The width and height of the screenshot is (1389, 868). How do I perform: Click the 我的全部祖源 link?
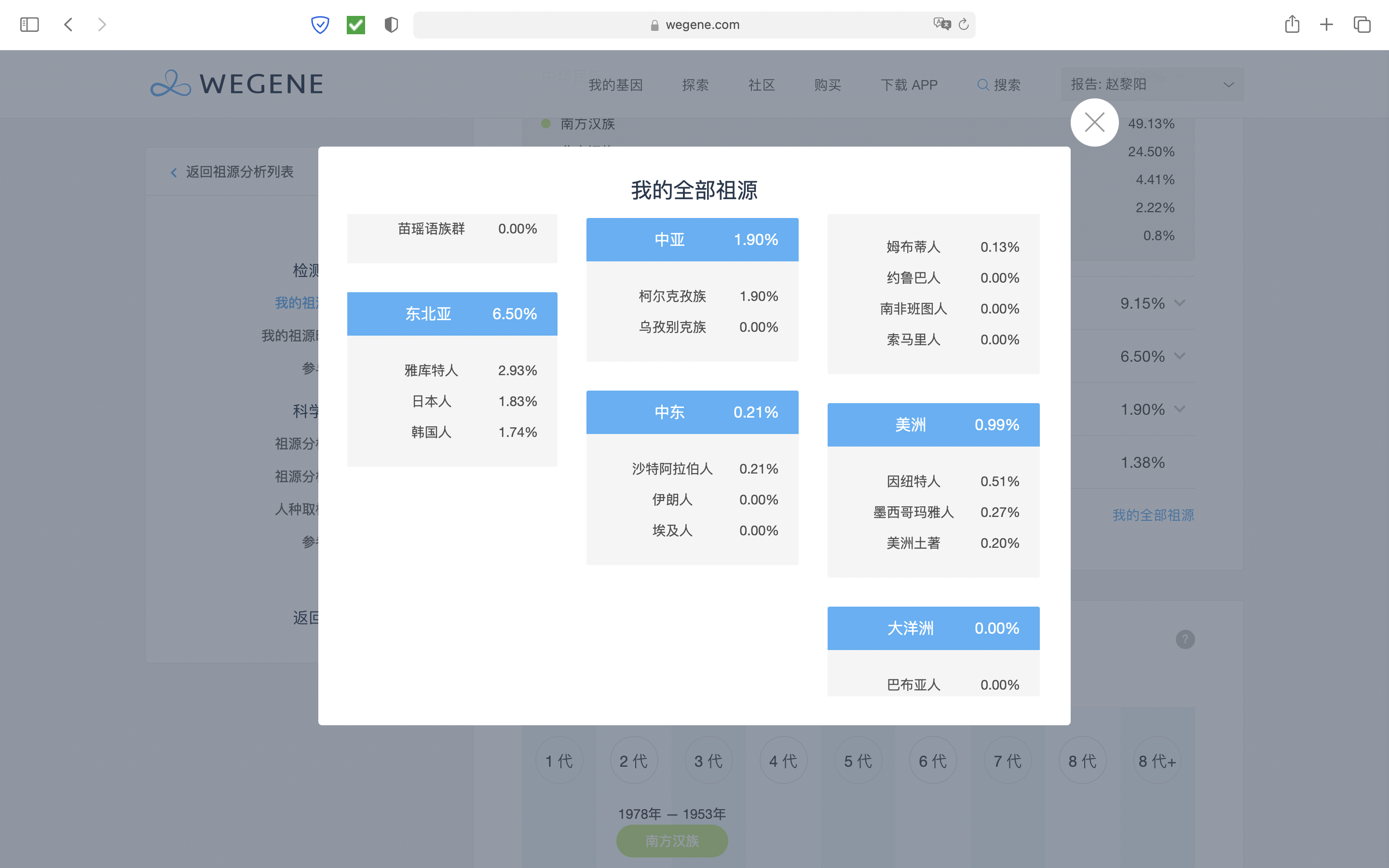click(x=1153, y=515)
